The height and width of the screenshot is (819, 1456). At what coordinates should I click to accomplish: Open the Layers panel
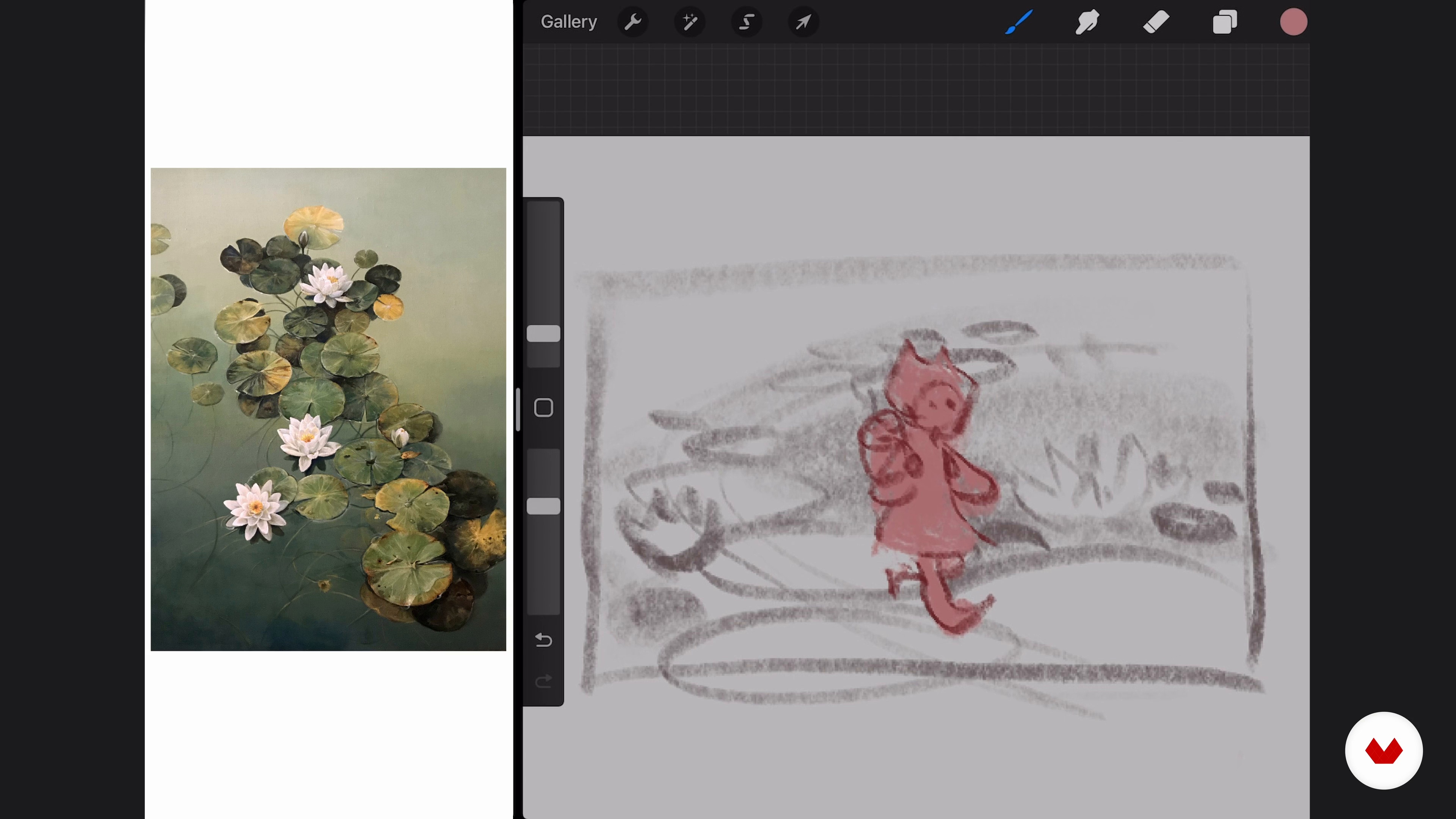[x=1225, y=22]
